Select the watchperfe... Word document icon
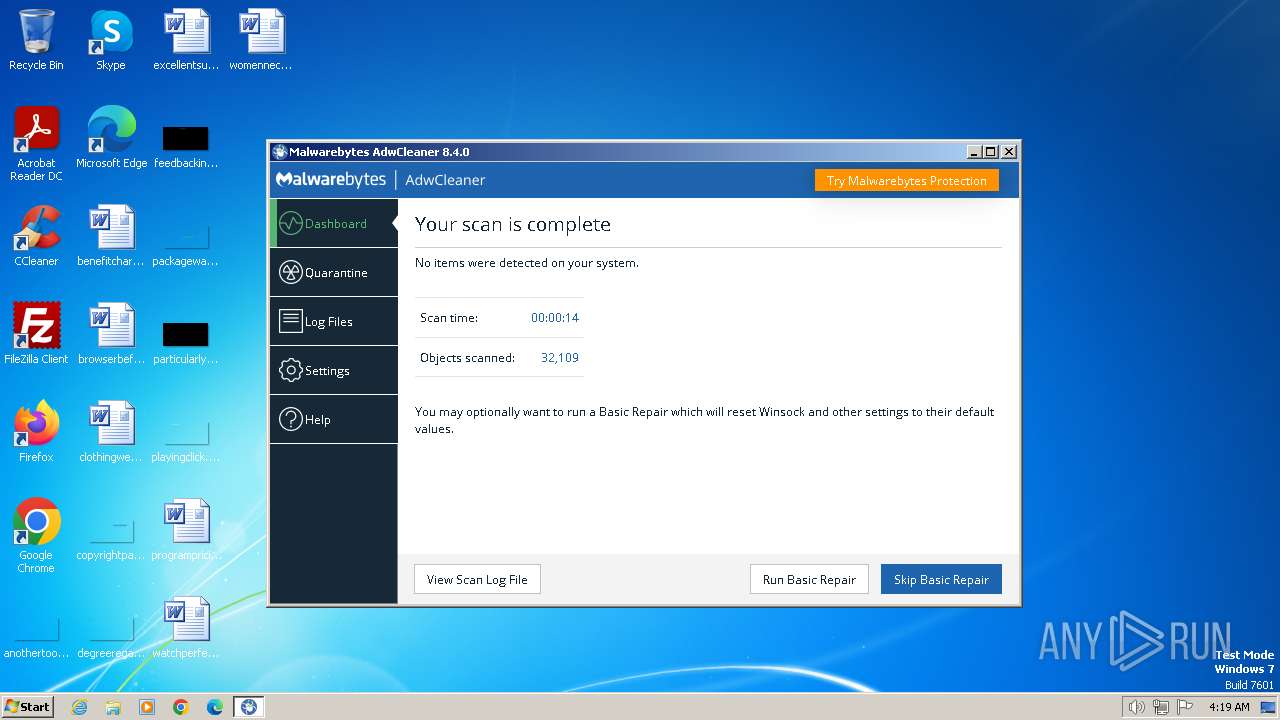This screenshot has height=720, width=1280. point(186,628)
